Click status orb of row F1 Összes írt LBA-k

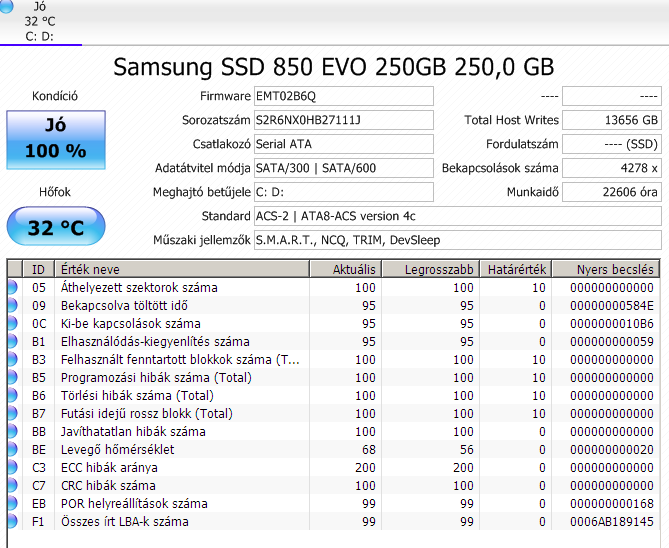click(12, 521)
